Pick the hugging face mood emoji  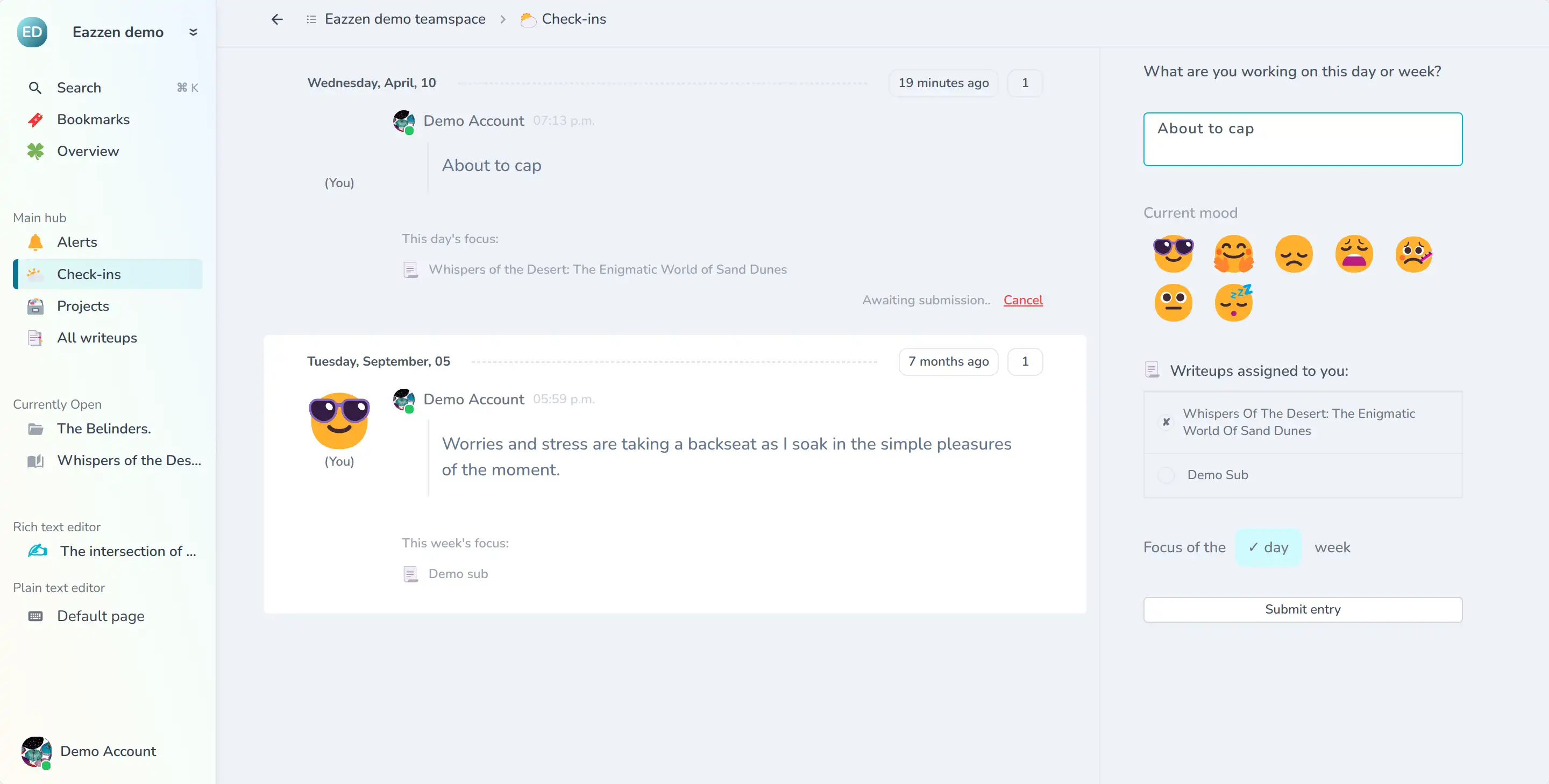coord(1233,253)
